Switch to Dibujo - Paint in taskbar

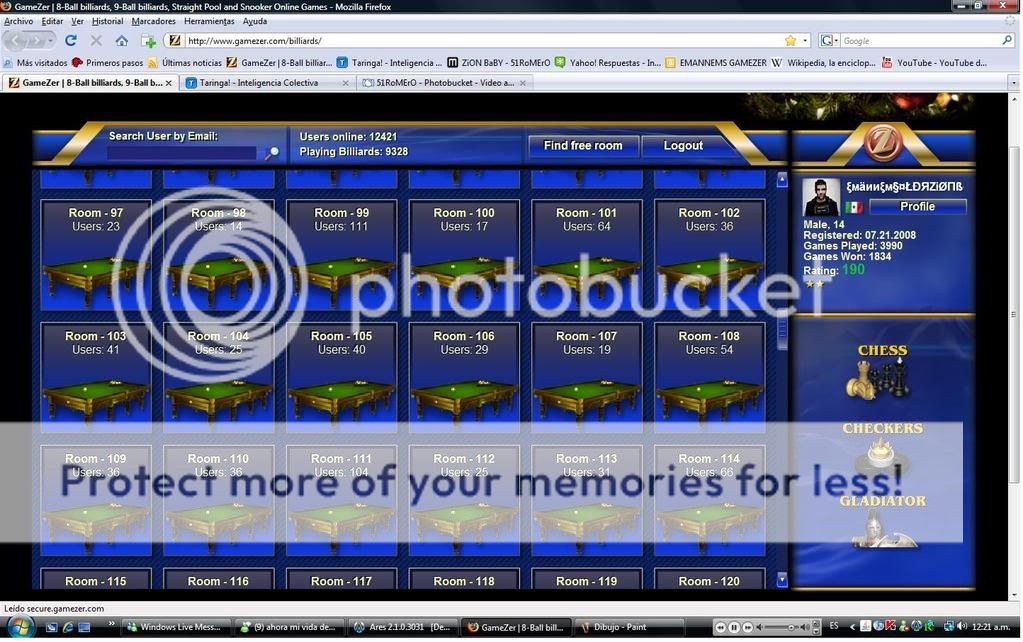[630, 628]
